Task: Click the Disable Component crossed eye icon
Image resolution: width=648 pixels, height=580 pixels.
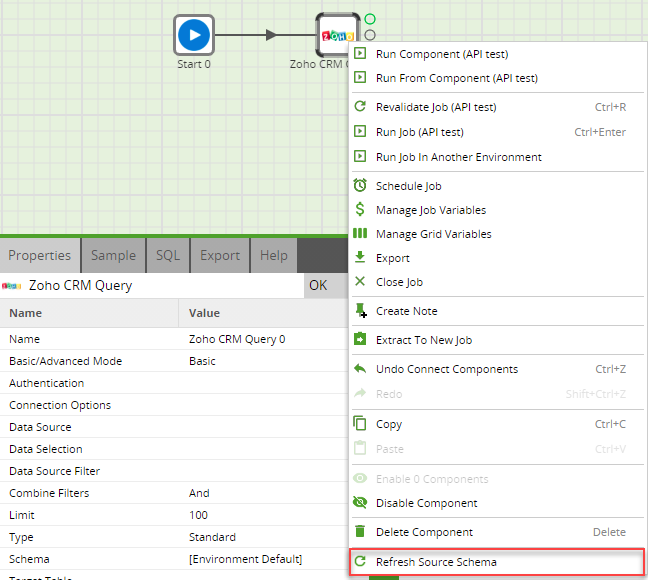Action: coord(360,503)
